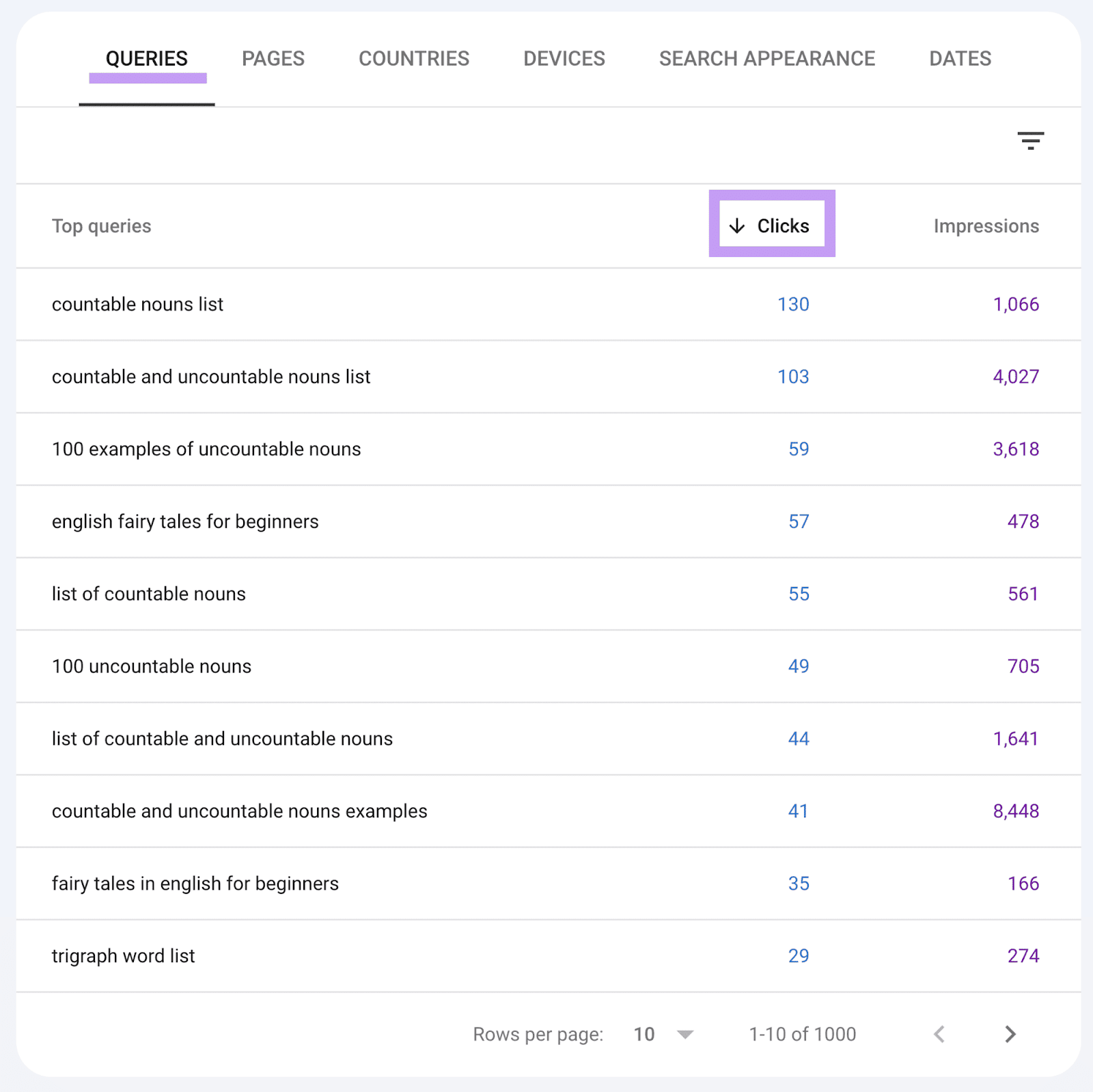The image size is (1093, 1092).
Task: Click the 274 impressions value
Action: coord(1023,956)
